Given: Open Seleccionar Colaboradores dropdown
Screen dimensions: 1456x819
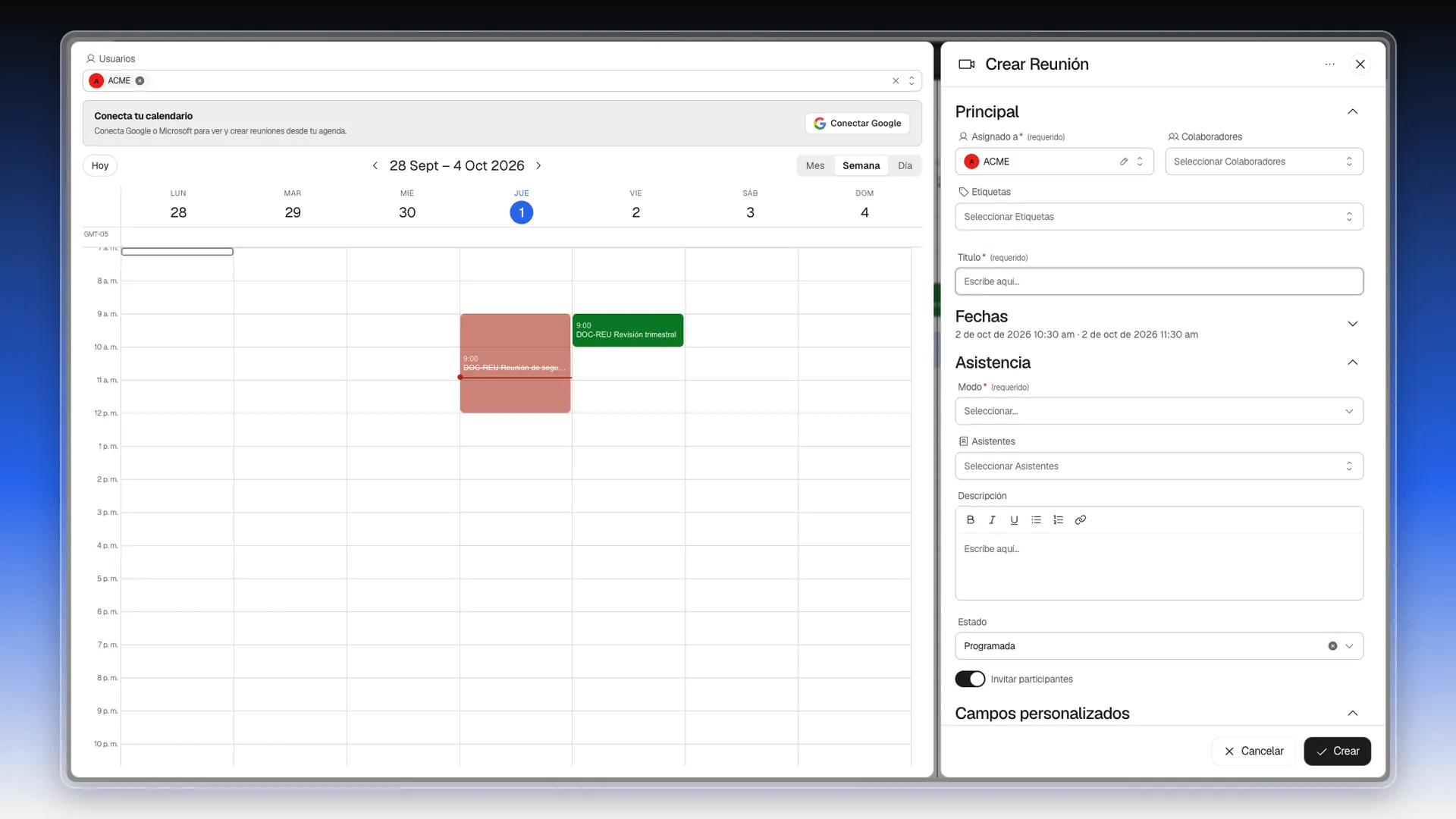Looking at the screenshot, I should (x=1264, y=162).
